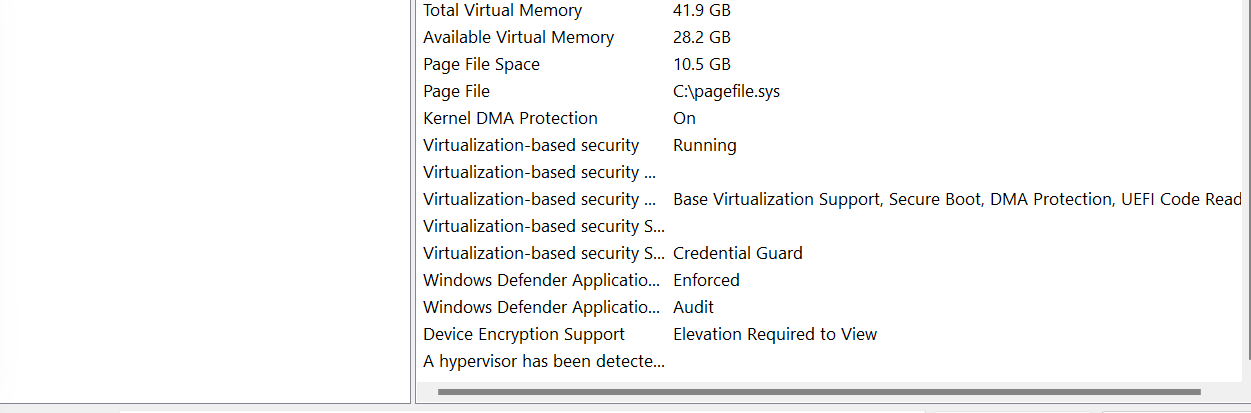1251x413 pixels.
Task: Click the 10.5 GB value
Action: point(701,65)
